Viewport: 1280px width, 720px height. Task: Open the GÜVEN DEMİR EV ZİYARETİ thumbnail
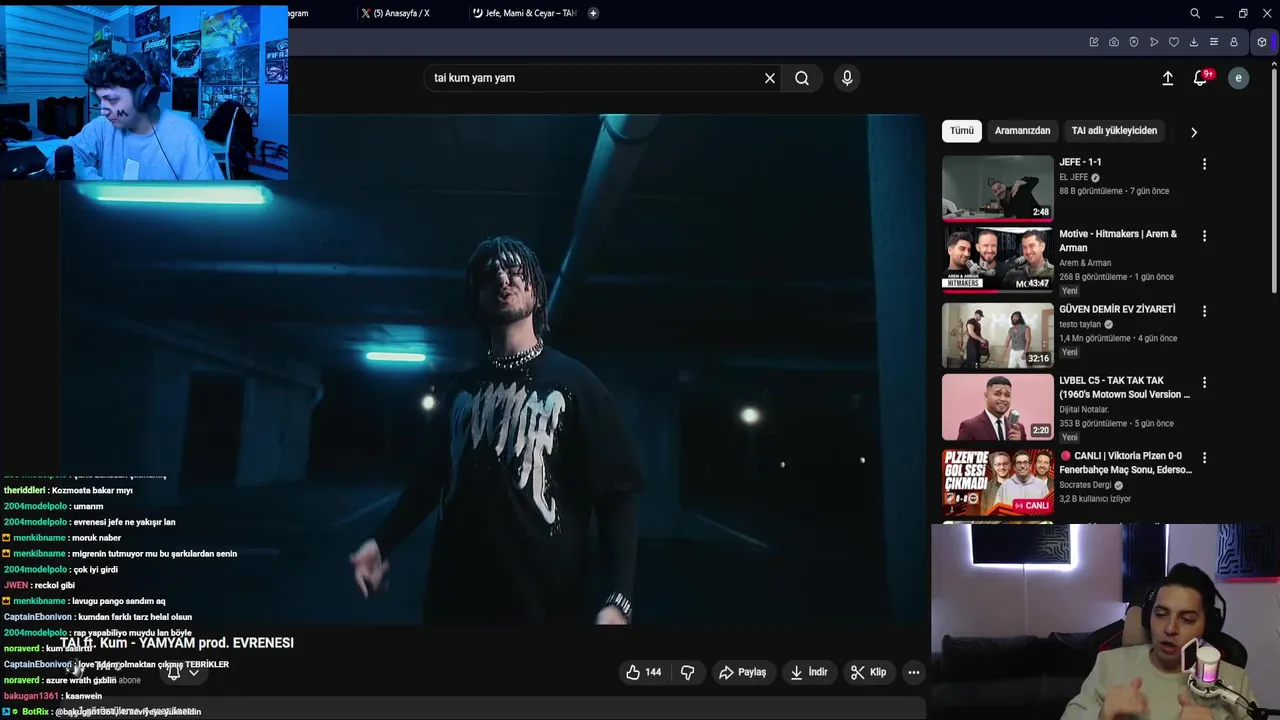click(997, 335)
